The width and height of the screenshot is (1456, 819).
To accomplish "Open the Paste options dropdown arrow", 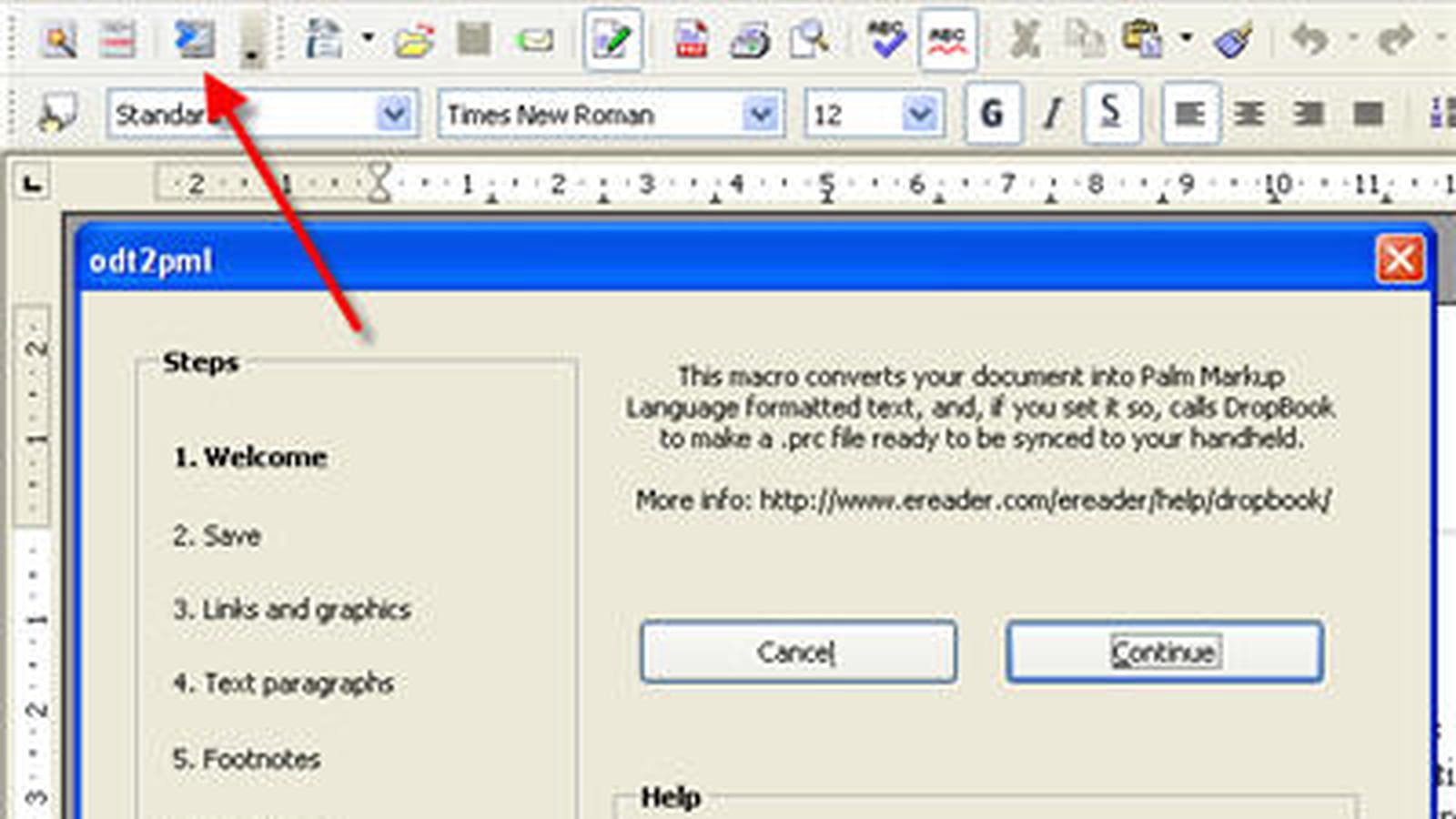I will (1186, 39).
